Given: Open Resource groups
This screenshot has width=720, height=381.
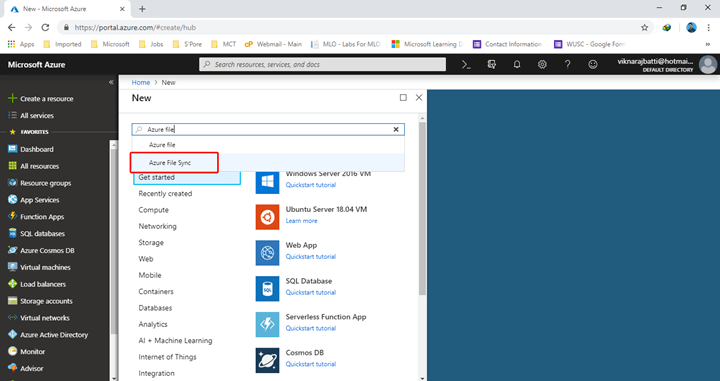Looking at the screenshot, I should (x=39, y=183).
